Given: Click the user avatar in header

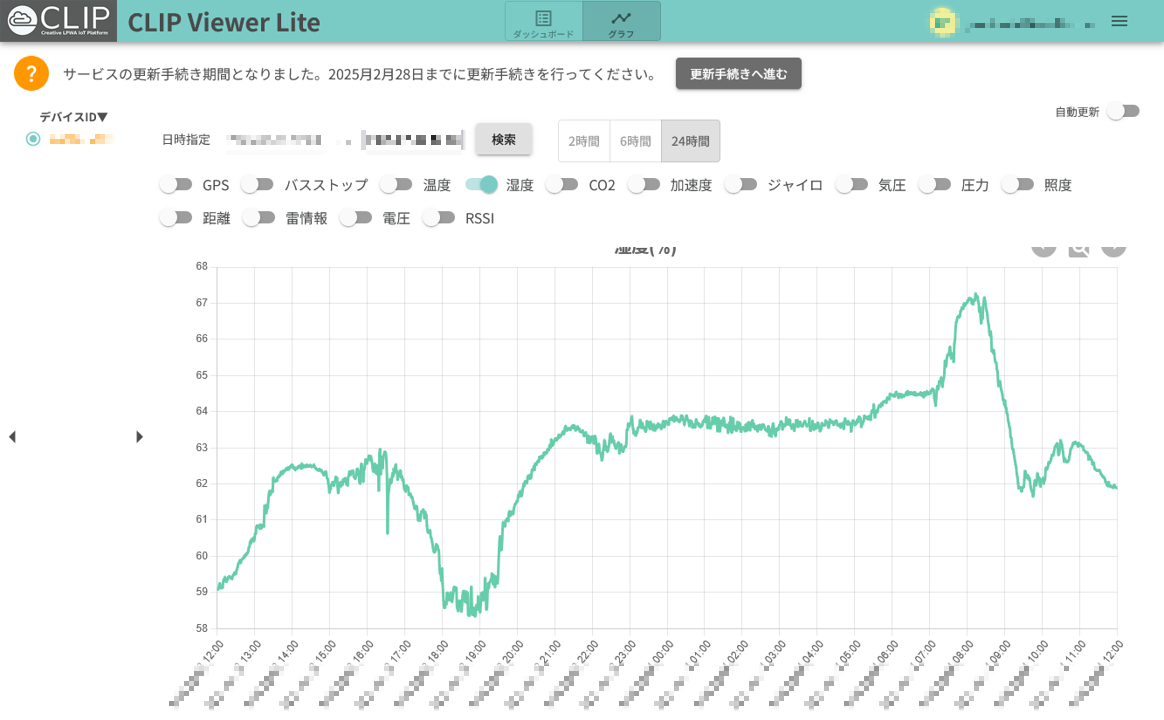Looking at the screenshot, I should [941, 21].
